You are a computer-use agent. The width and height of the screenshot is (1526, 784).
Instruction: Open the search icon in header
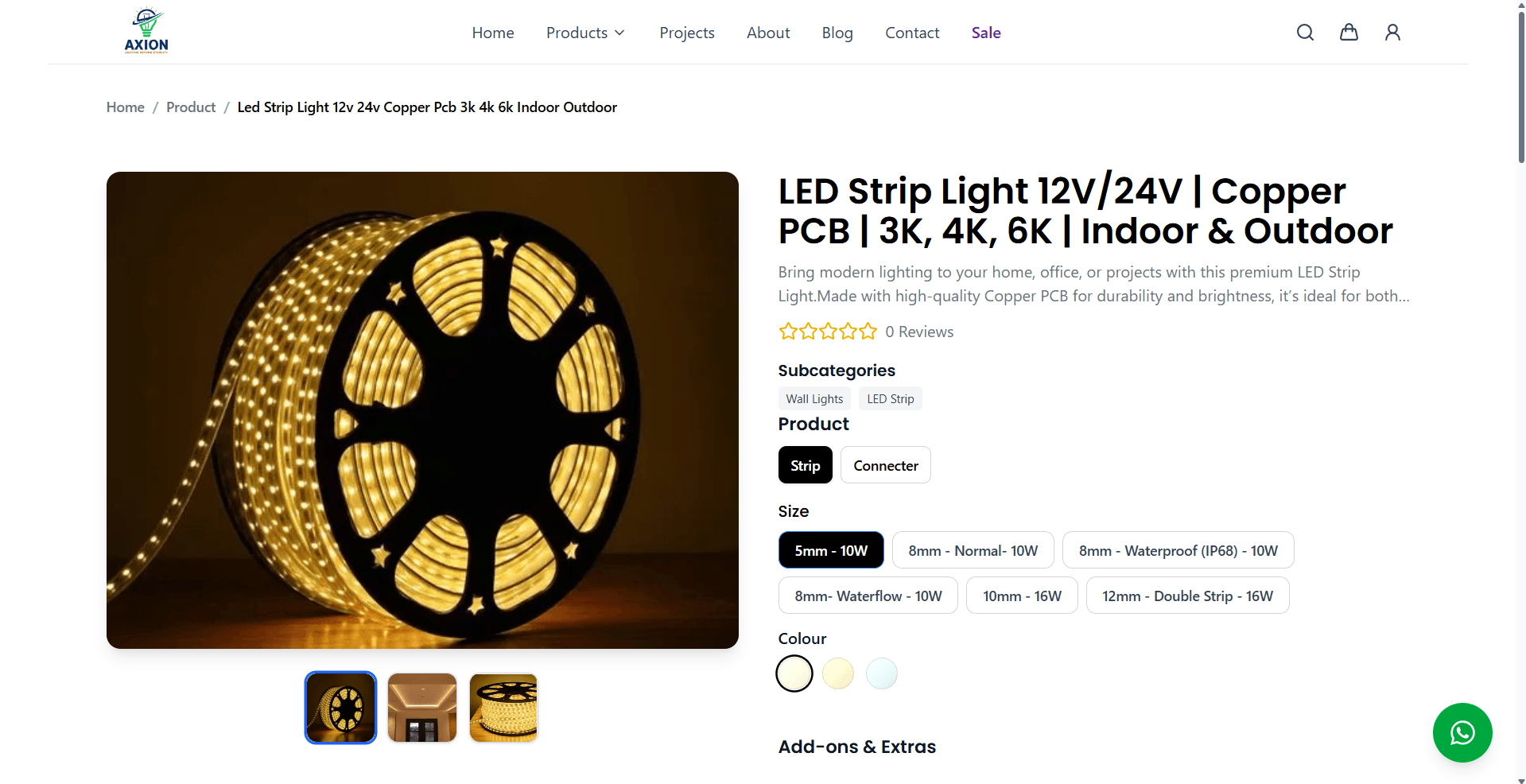(x=1305, y=33)
